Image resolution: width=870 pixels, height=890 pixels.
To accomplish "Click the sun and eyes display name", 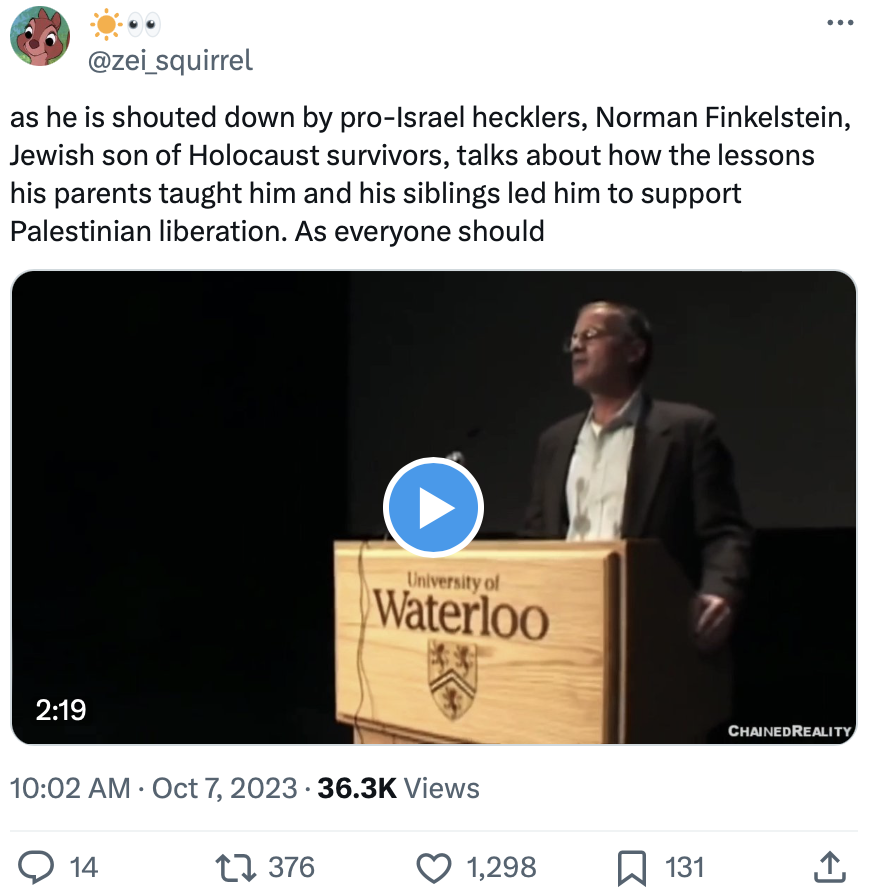I will (125, 24).
